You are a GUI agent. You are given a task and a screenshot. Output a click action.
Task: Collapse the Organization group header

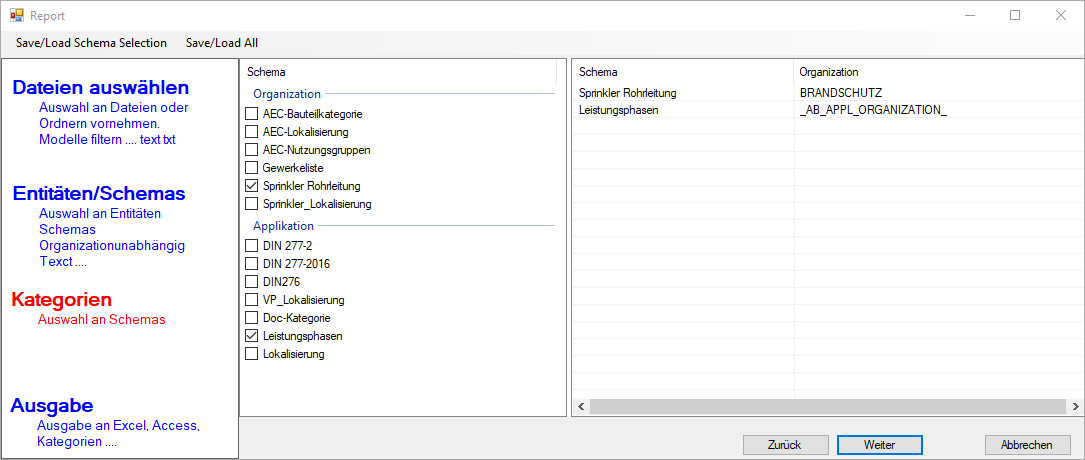pos(287,93)
